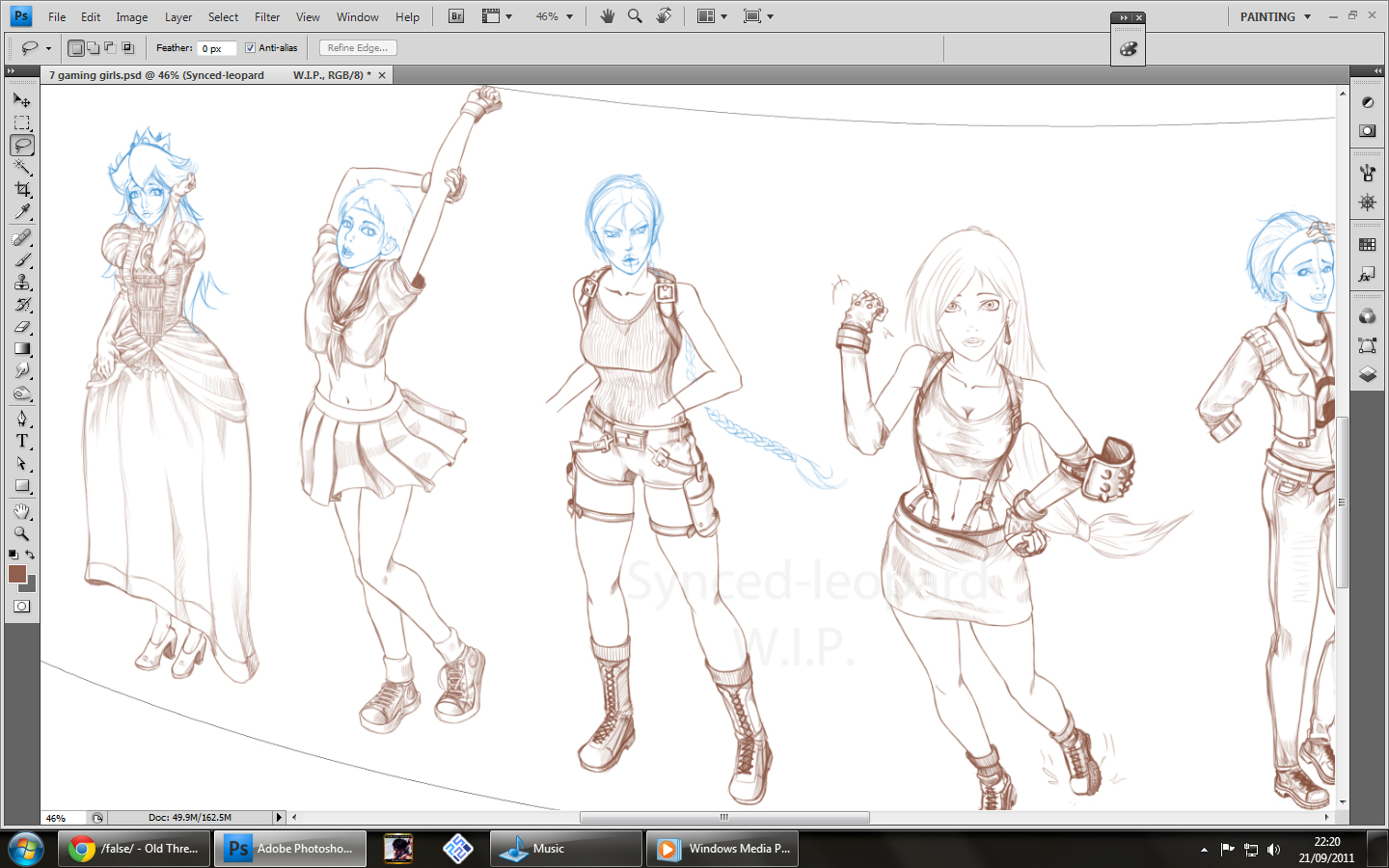The height and width of the screenshot is (868, 1389).
Task: Open the floating Color palette panel icon
Action: click(x=1128, y=49)
